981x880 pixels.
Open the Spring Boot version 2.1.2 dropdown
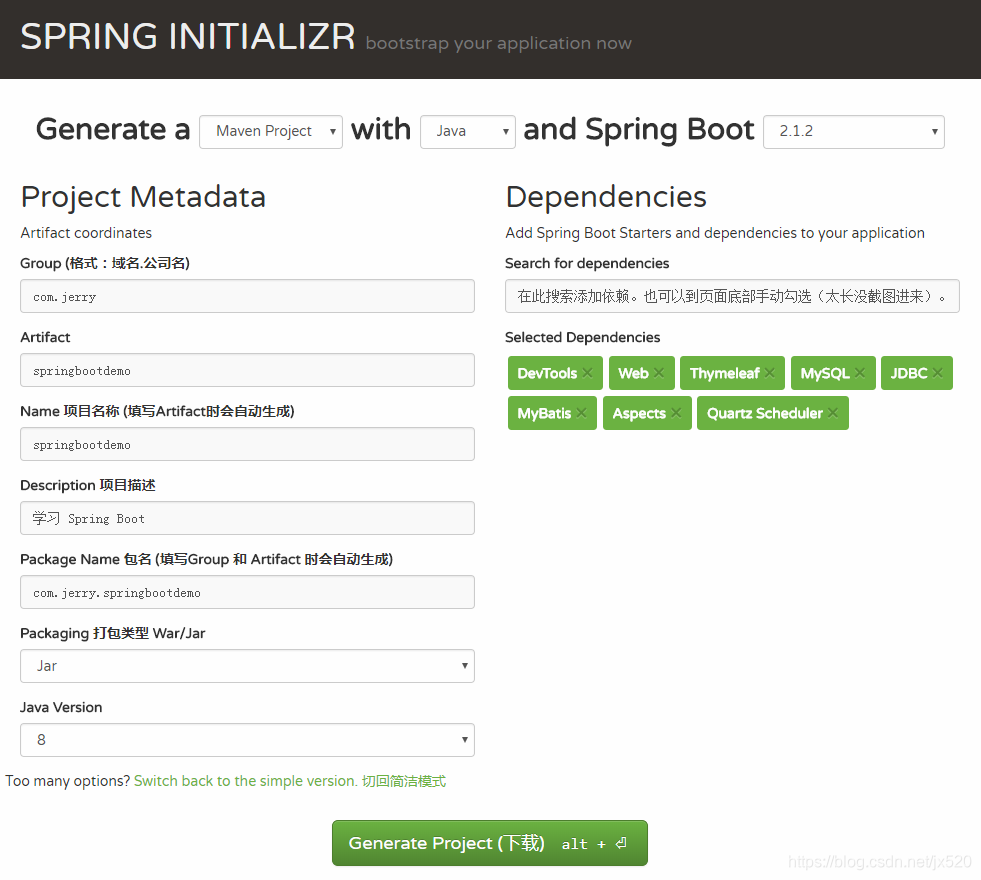[x=853, y=131]
